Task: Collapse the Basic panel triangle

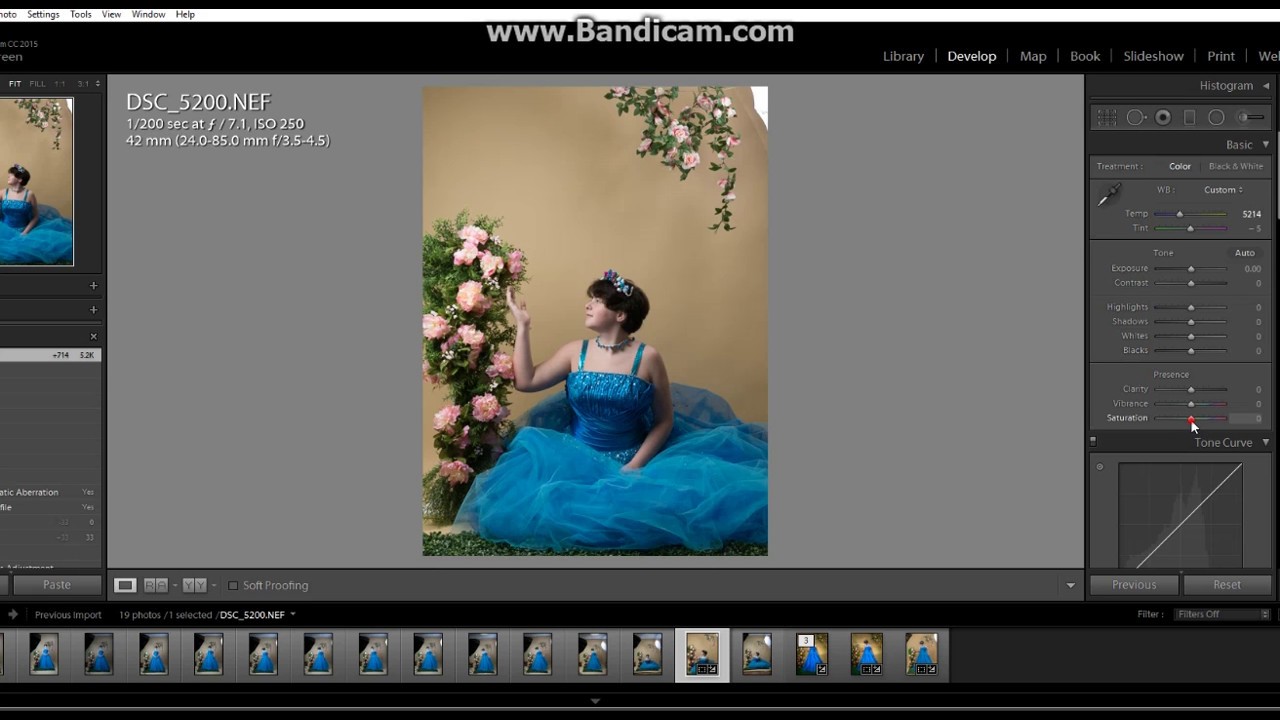Action: [x=1266, y=145]
